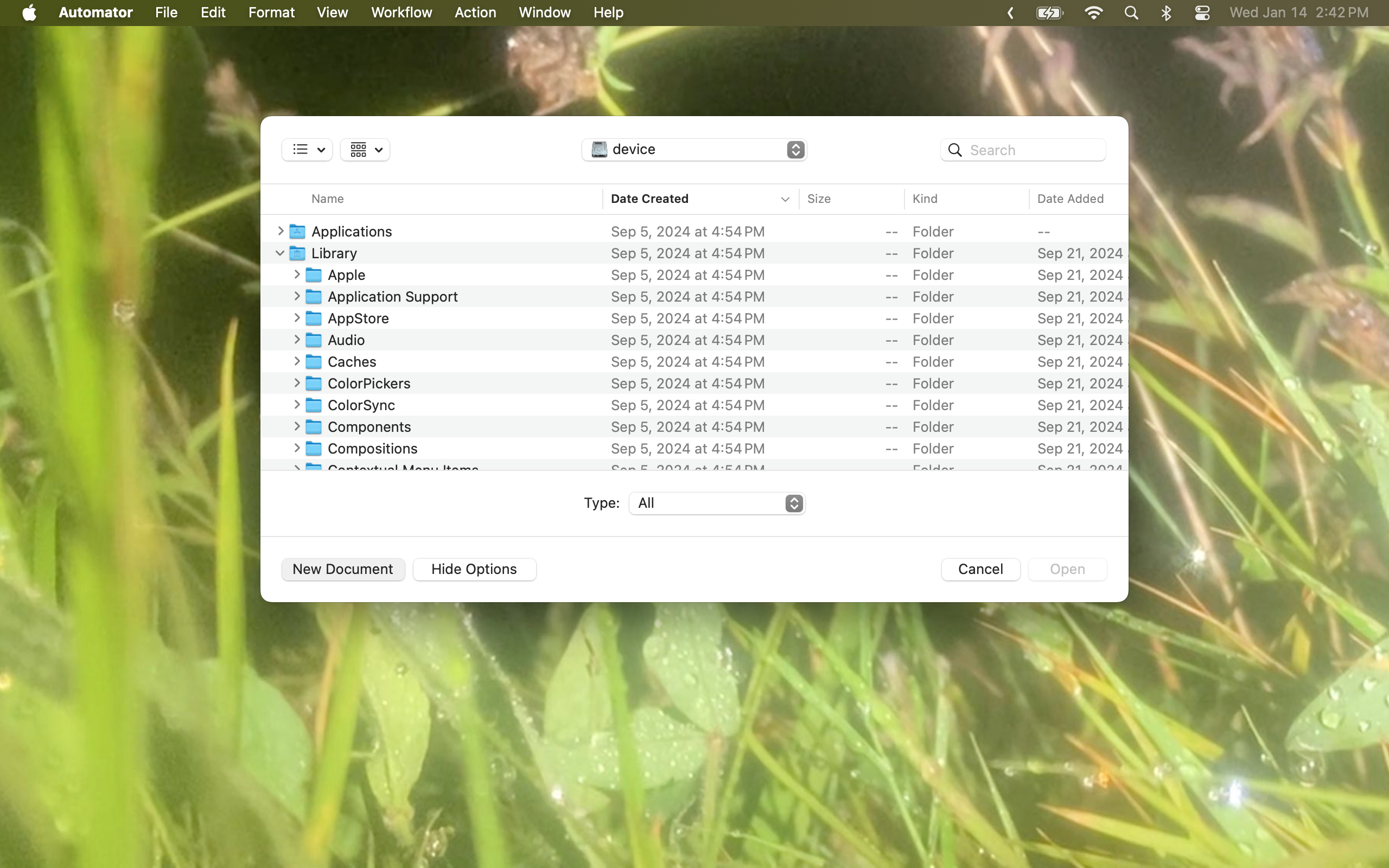Open the Workflow menu
This screenshot has width=1389, height=868.
[401, 12]
